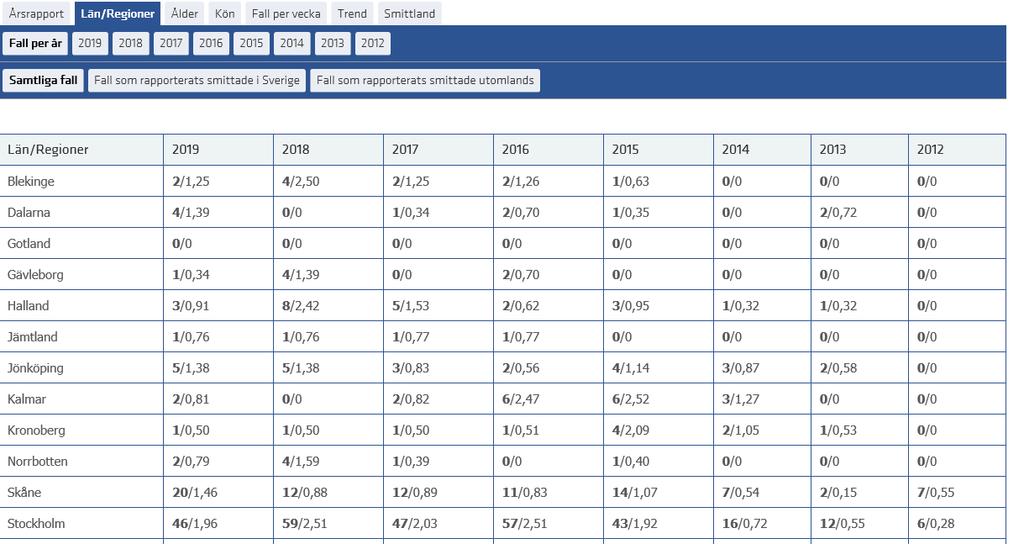1024x544 pixels.
Task: Choose year 2017 filter button
Action: pos(170,43)
